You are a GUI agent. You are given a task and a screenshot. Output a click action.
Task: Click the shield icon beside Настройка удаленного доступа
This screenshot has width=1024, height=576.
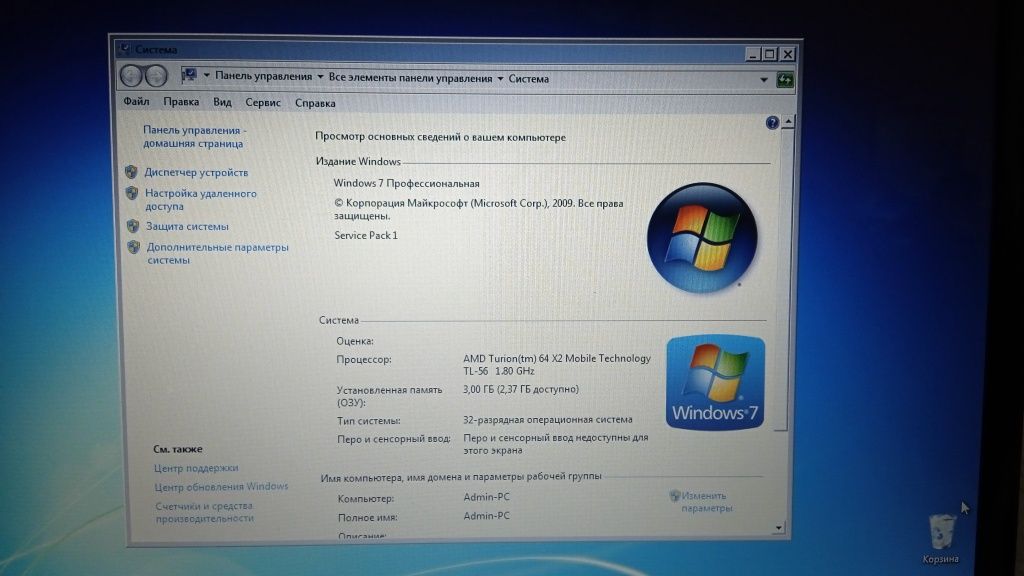pyautogui.click(x=132, y=193)
